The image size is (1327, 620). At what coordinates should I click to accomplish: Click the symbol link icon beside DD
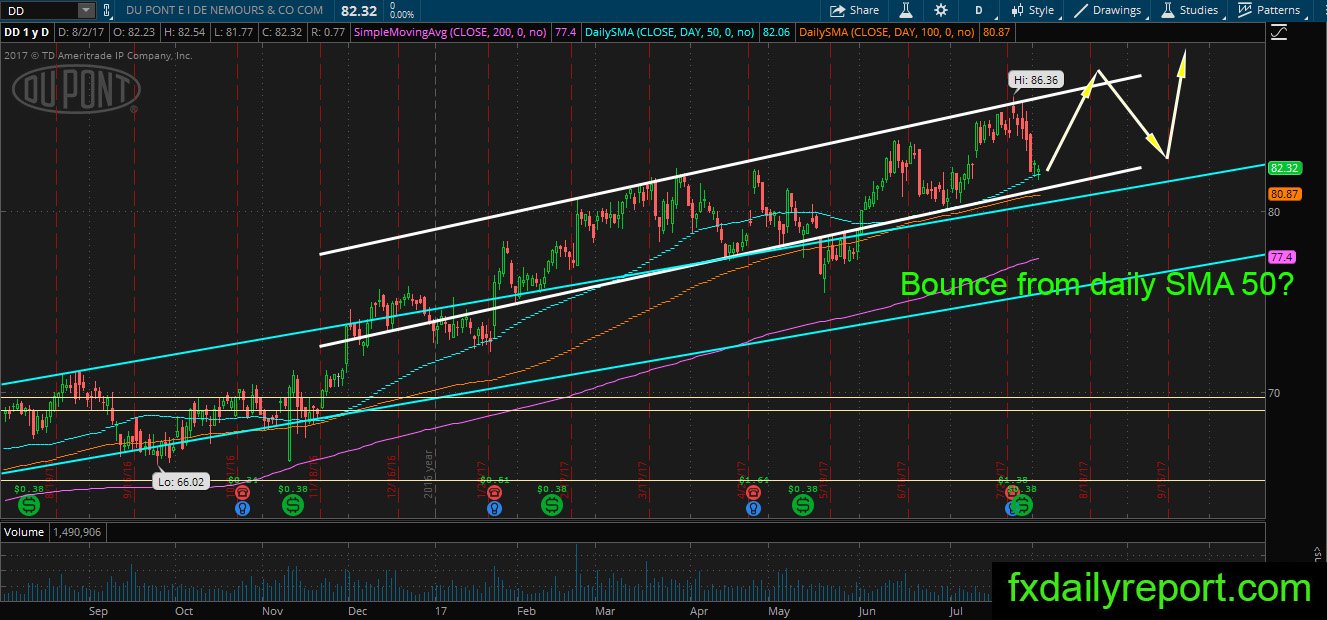[108, 10]
